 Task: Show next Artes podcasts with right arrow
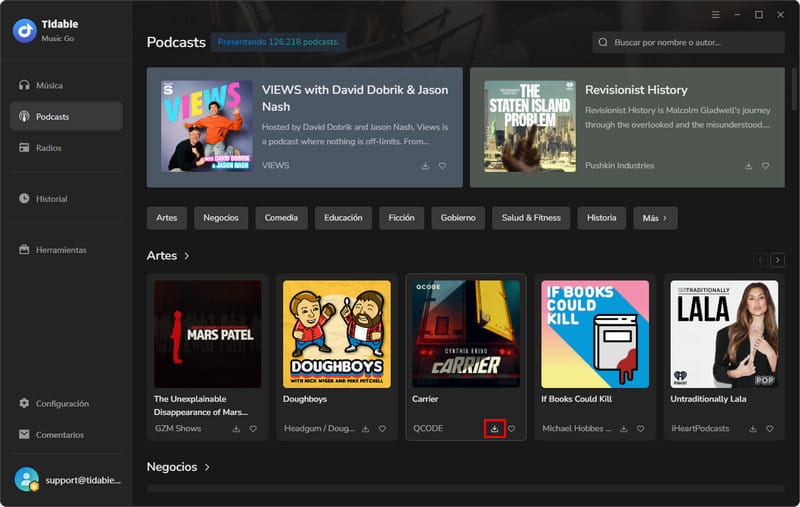click(x=778, y=260)
